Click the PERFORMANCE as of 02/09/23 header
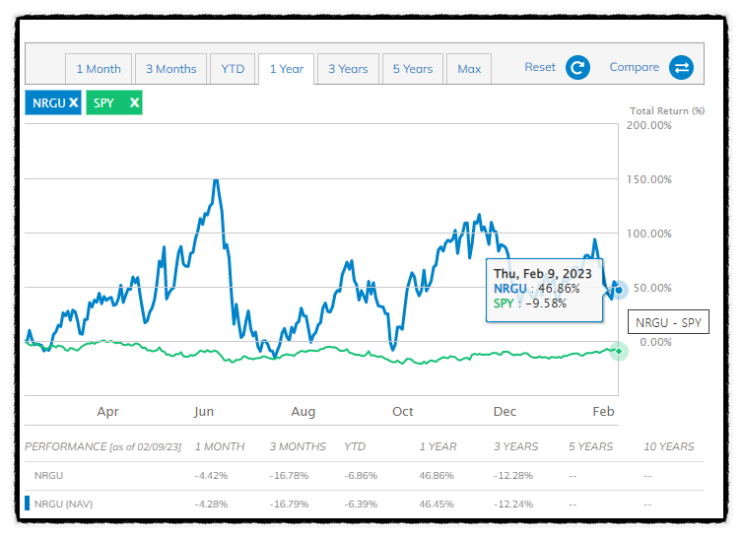Viewport: 743px width, 538px height. [103, 447]
